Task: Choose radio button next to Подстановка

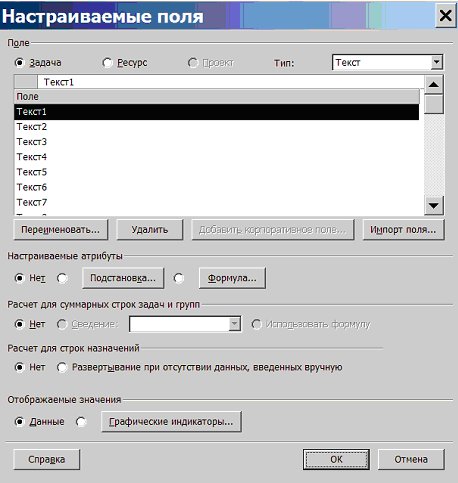Action: 62,278
